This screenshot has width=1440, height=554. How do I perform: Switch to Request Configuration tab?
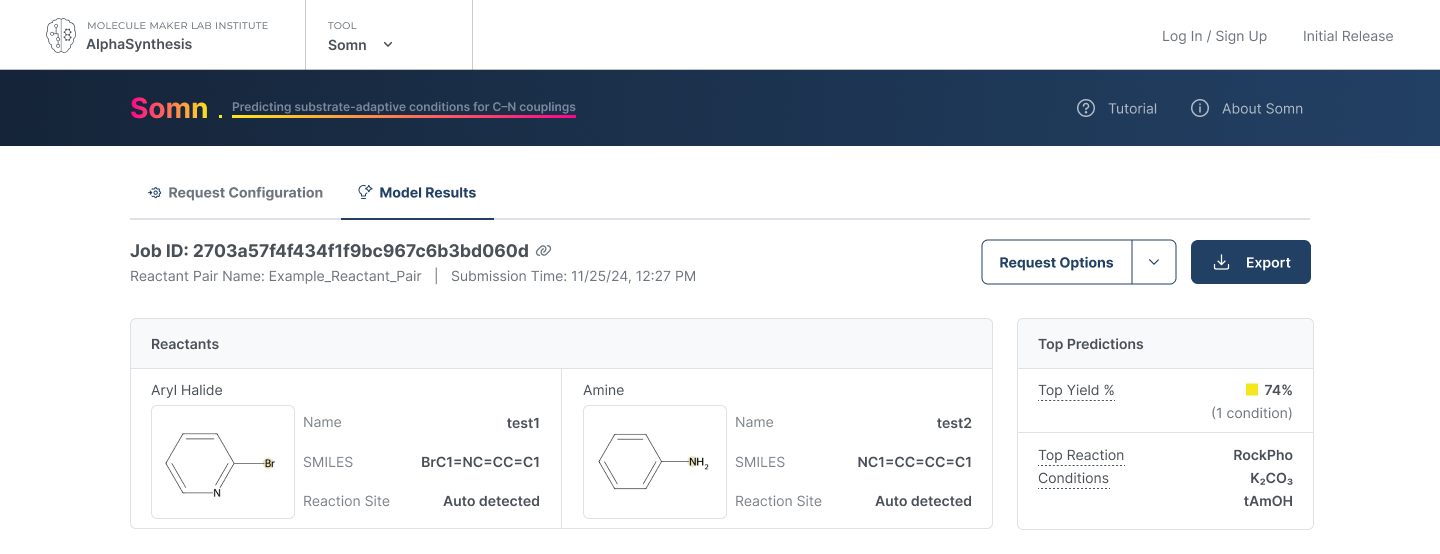[236, 193]
